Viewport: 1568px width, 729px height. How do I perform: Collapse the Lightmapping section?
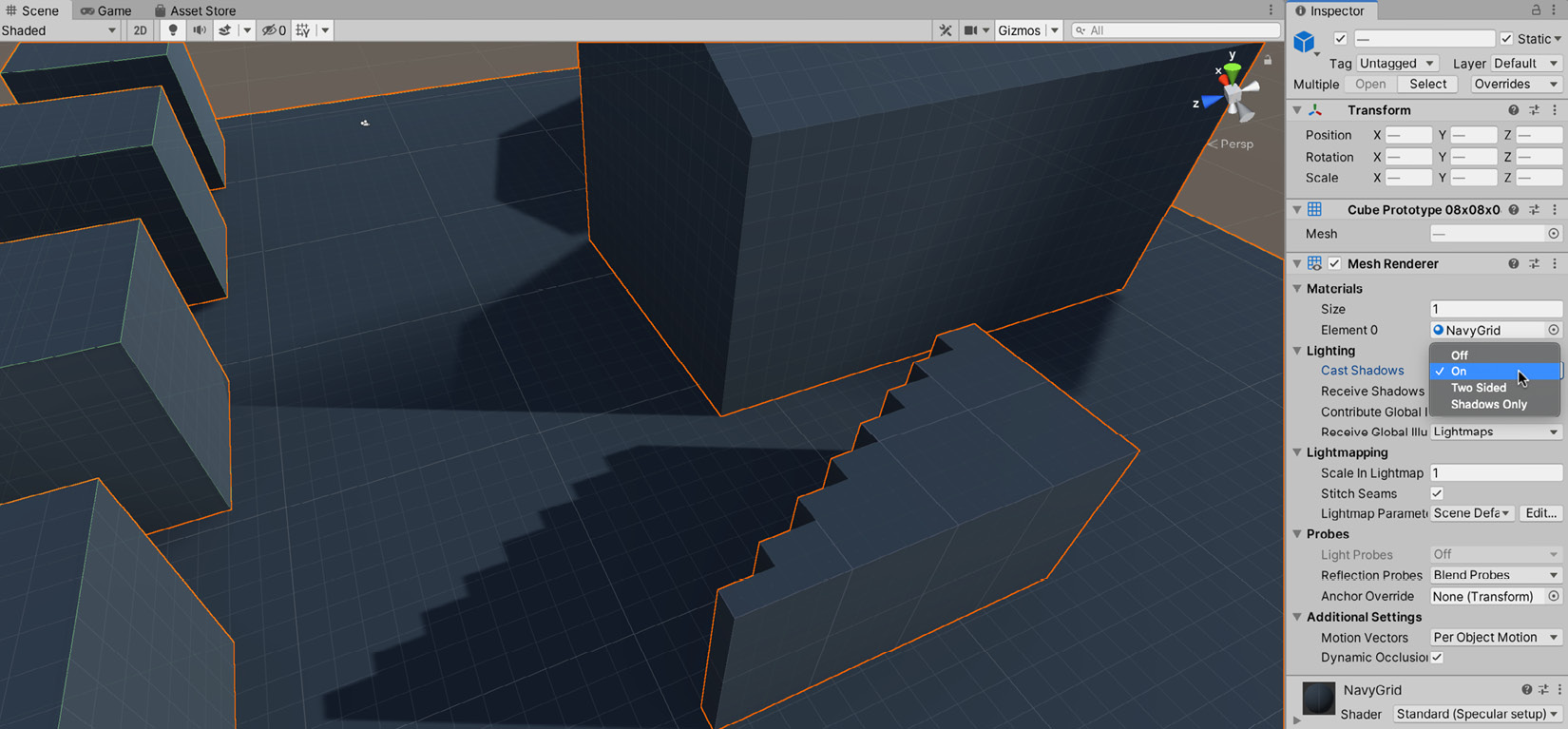[x=1297, y=452]
